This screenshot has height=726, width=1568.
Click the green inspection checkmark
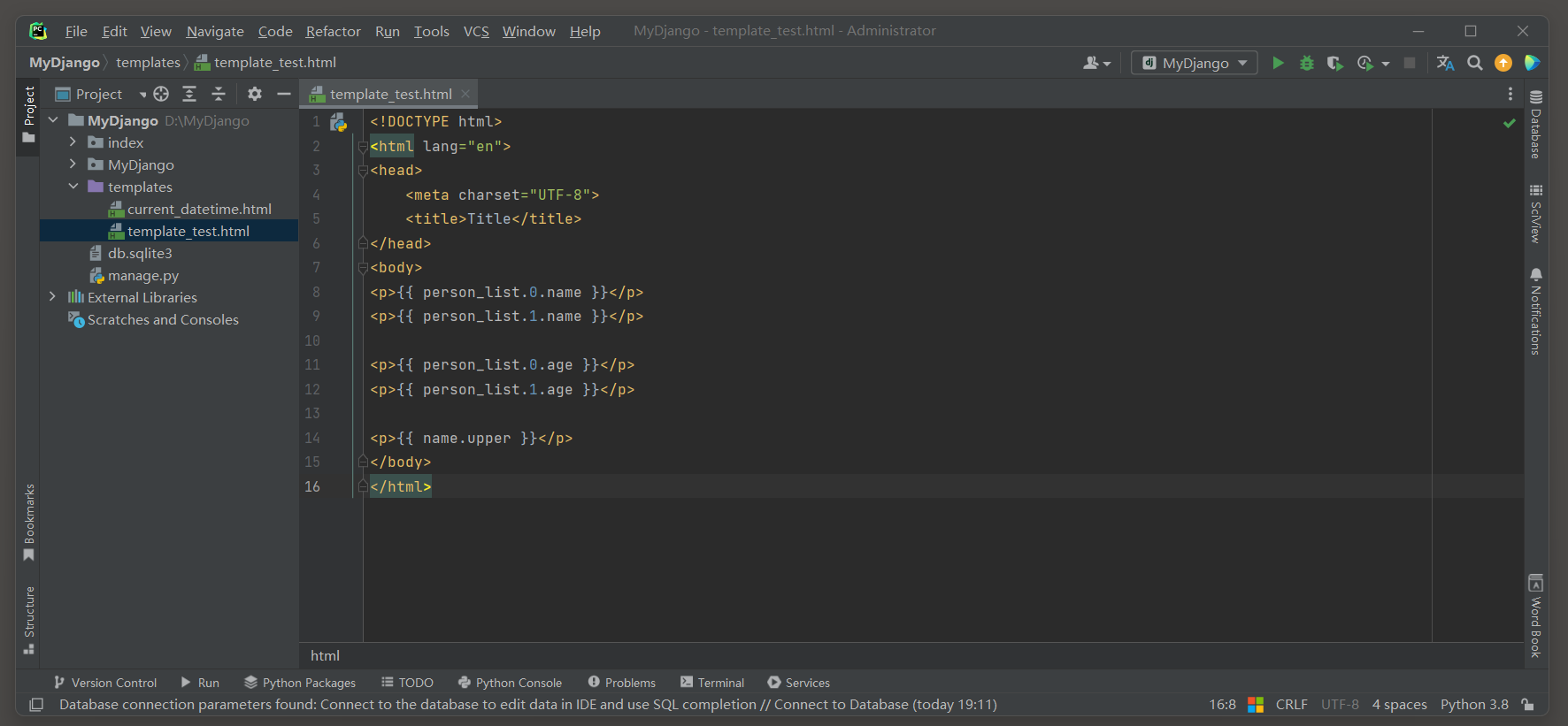[x=1510, y=123]
